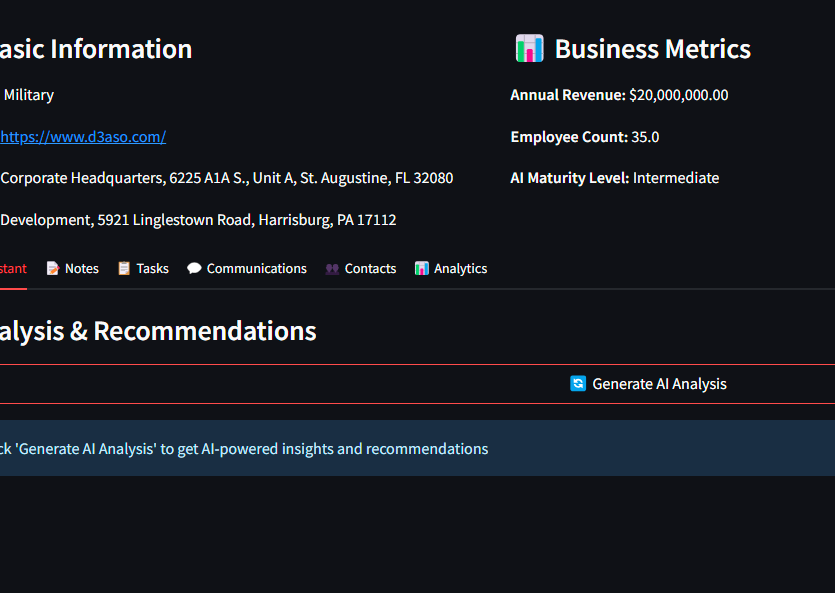The height and width of the screenshot is (593, 835).
Task: Click the Annual Revenue value
Action: tap(678, 96)
